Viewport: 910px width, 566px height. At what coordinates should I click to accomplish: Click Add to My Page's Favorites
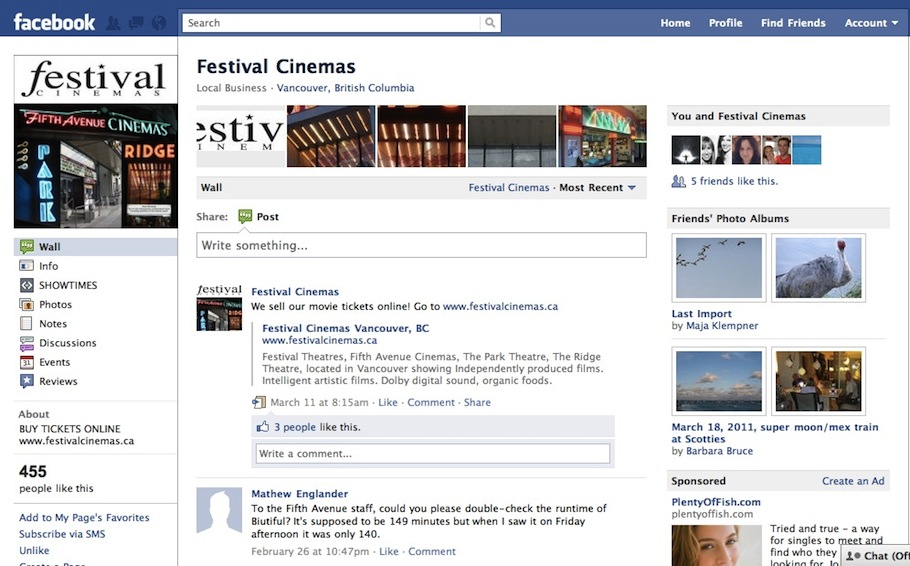84,518
